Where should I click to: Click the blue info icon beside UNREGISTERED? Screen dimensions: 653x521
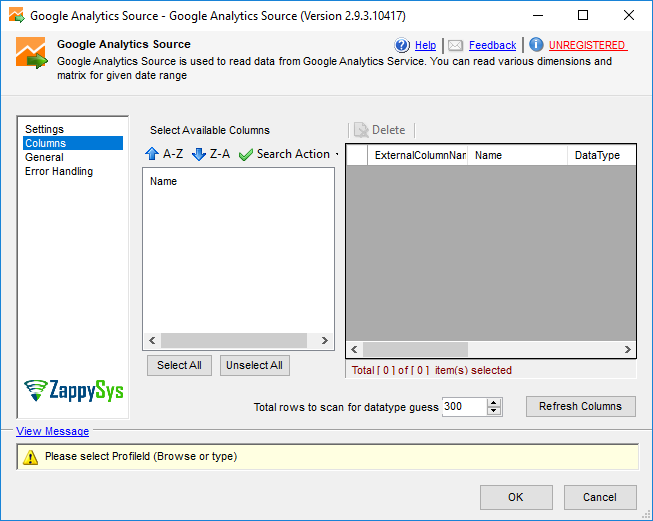(536, 45)
